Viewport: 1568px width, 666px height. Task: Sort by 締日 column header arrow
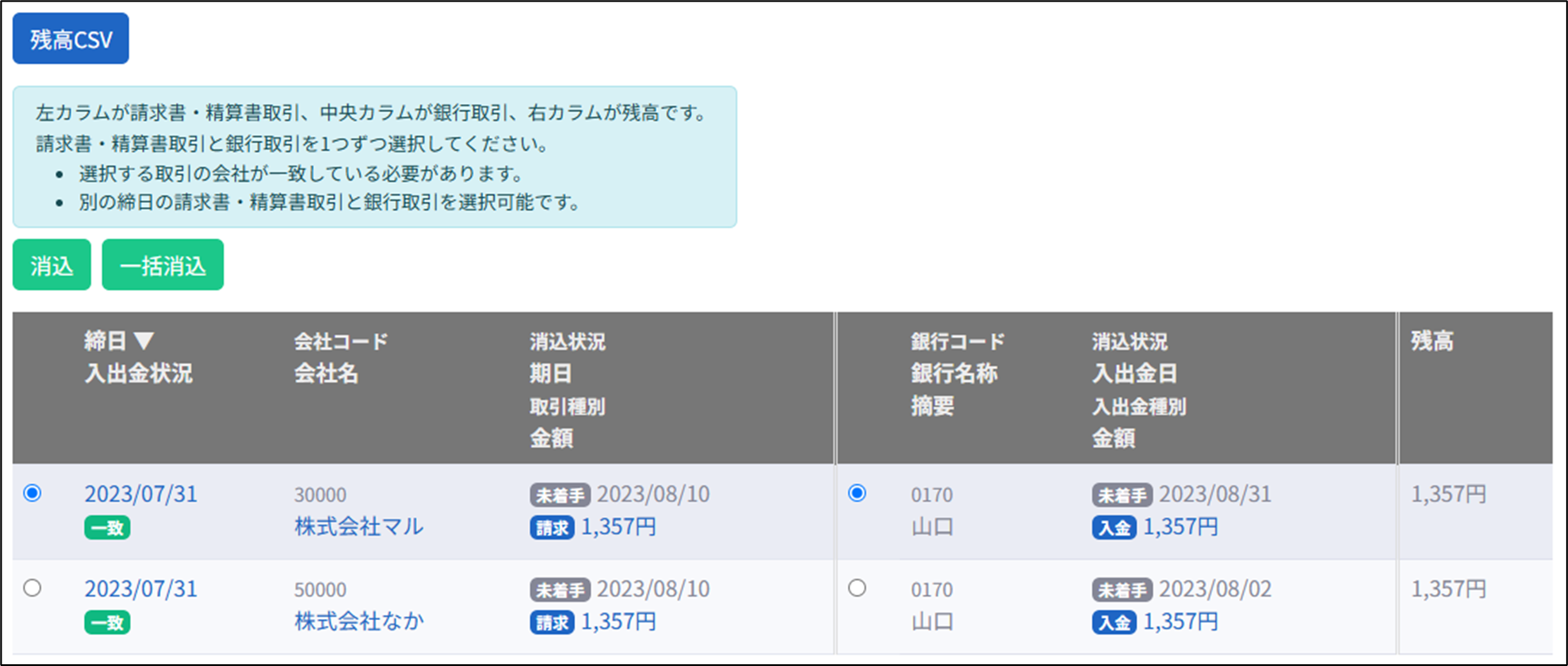144,341
